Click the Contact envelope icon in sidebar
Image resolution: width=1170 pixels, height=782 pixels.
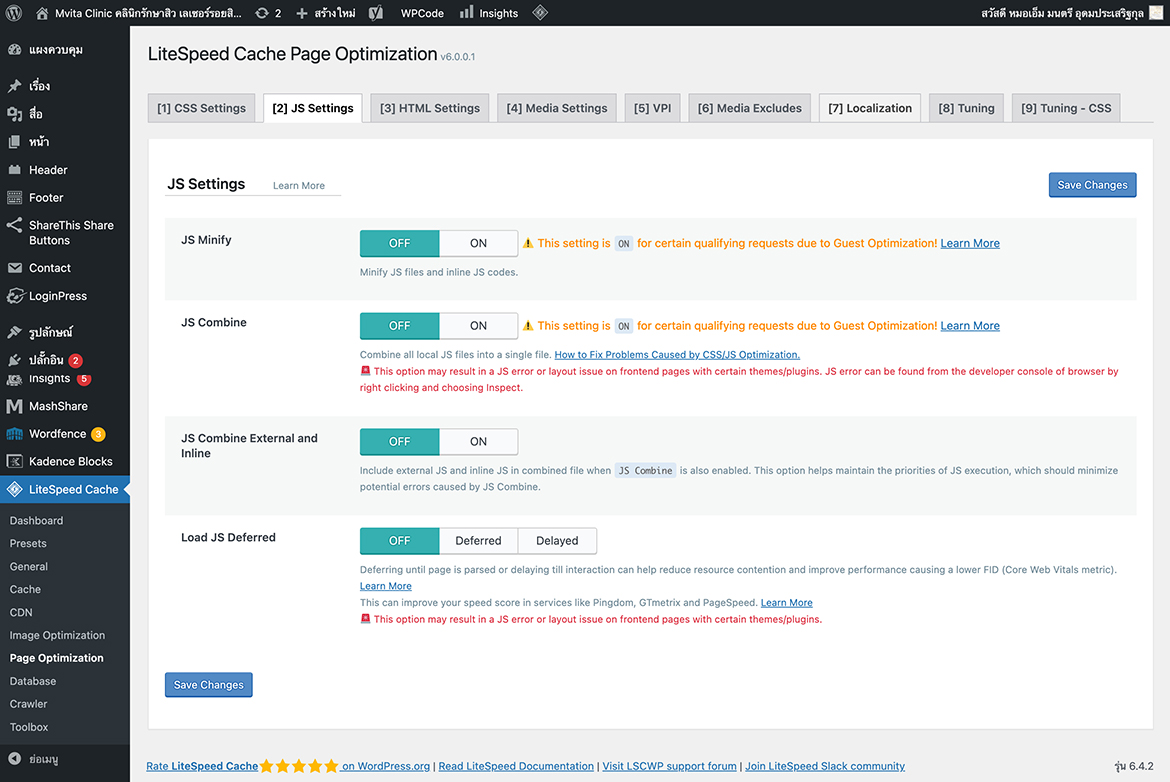pos(14,268)
